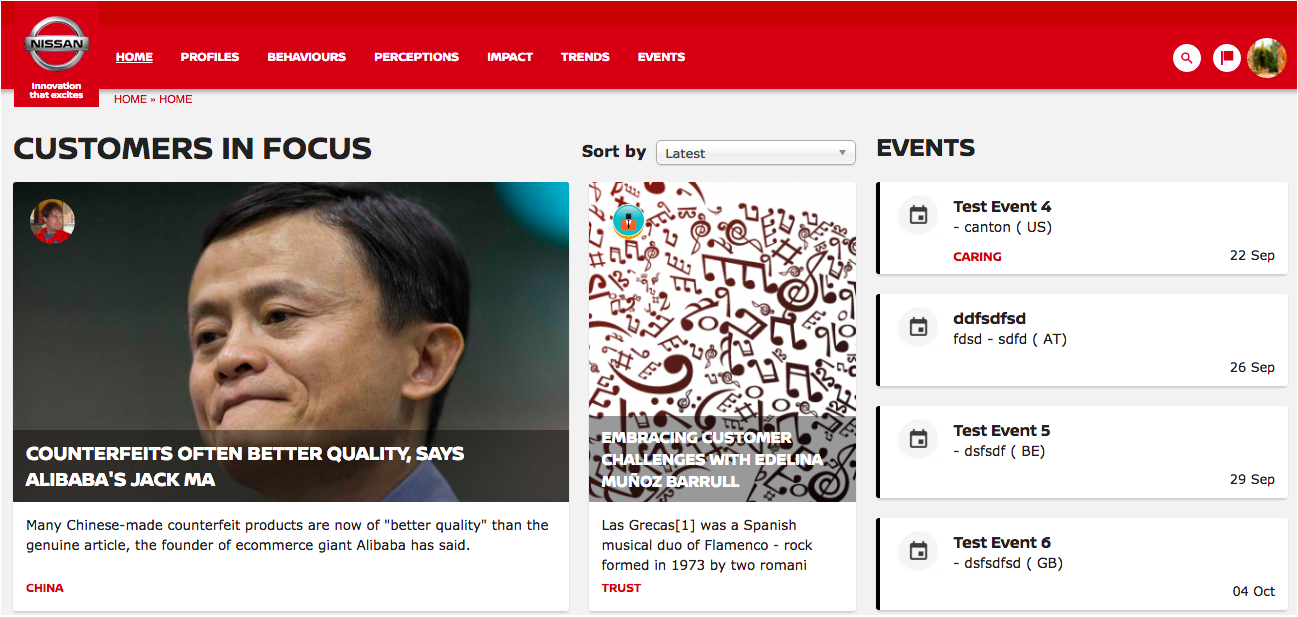Click the TRUST tag link

click(x=621, y=588)
